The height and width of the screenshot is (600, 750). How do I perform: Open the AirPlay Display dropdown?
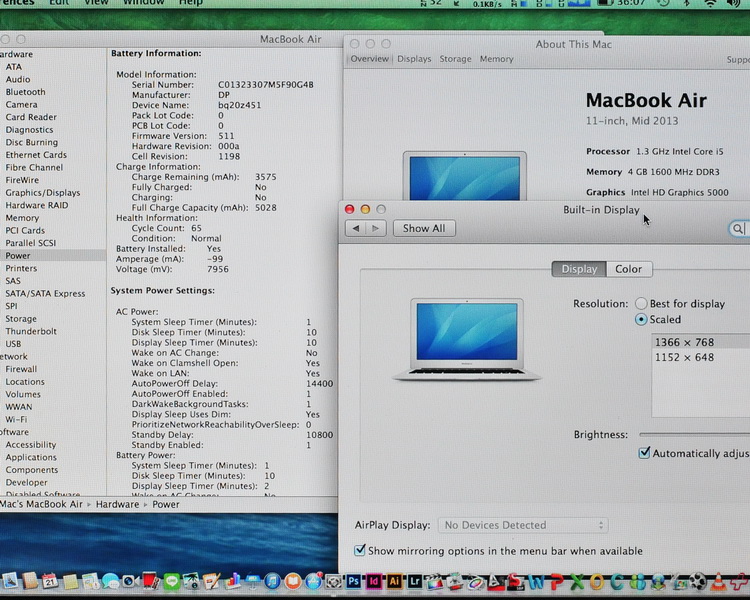click(524, 525)
